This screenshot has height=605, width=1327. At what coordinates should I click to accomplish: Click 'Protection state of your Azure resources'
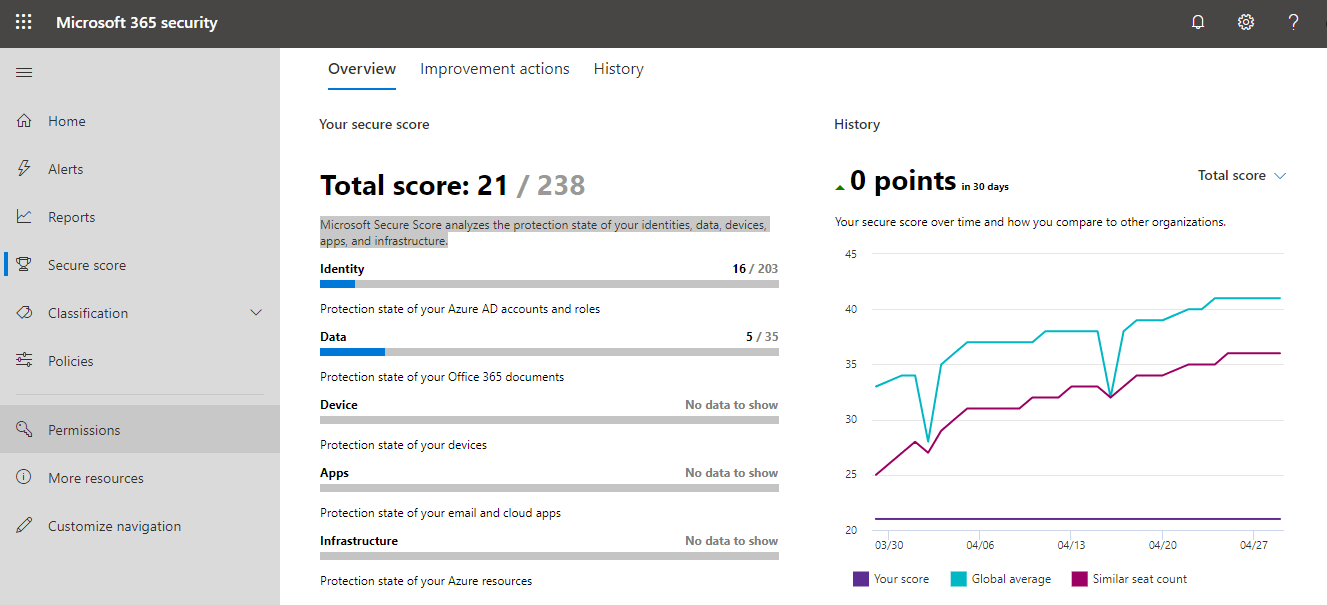point(426,581)
